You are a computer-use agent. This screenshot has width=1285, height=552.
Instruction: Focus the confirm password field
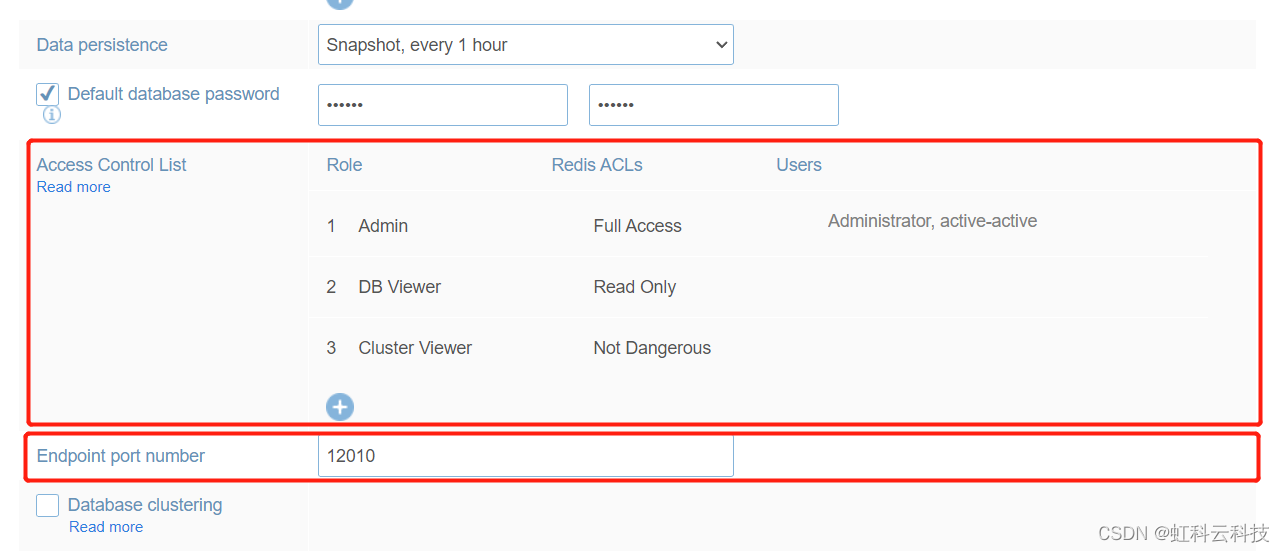[713, 105]
